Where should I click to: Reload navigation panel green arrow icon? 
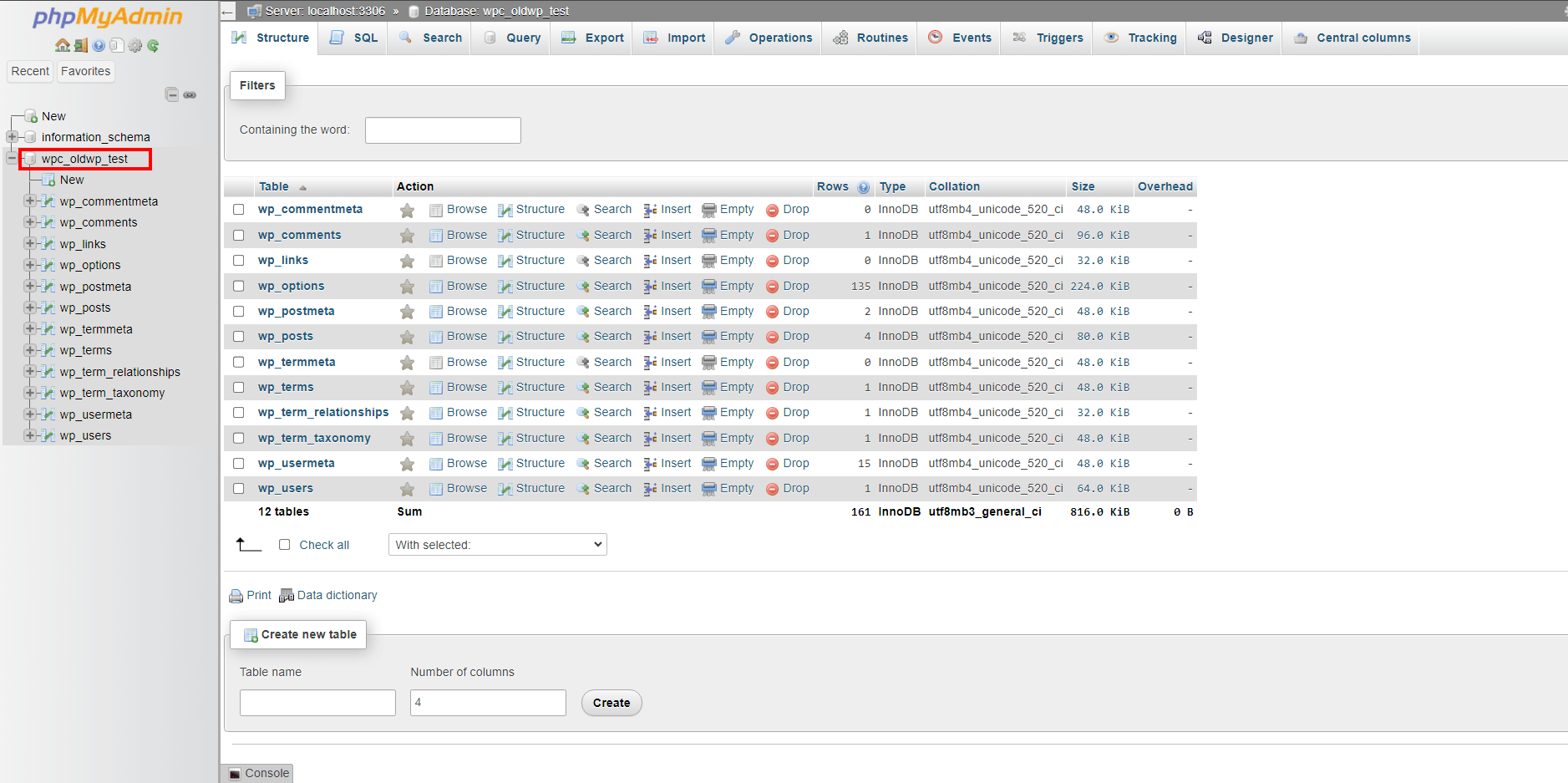(153, 45)
